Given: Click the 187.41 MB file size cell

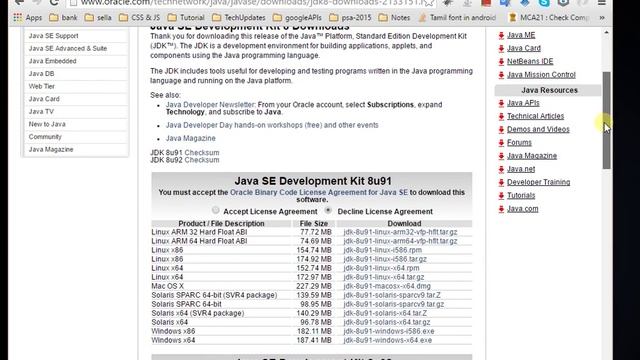Looking at the screenshot, I should click(x=314, y=340).
